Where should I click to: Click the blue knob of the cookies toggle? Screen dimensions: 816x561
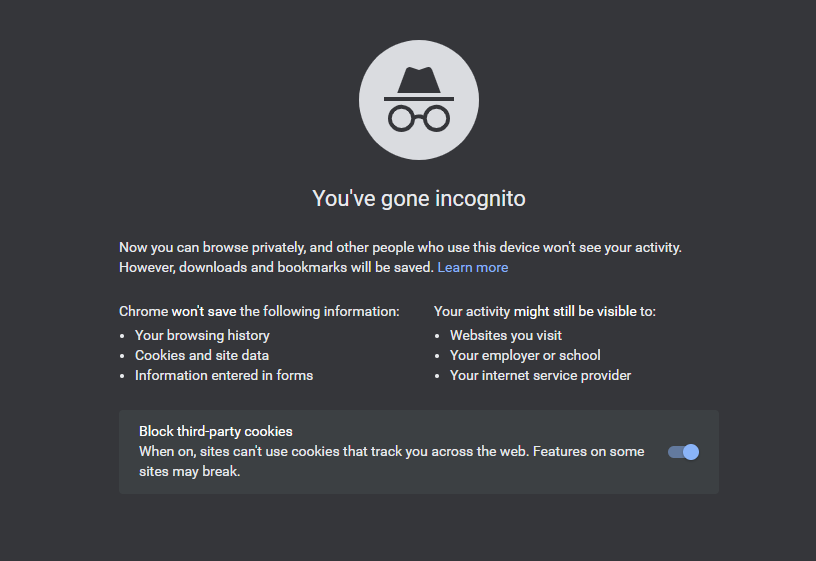click(691, 452)
